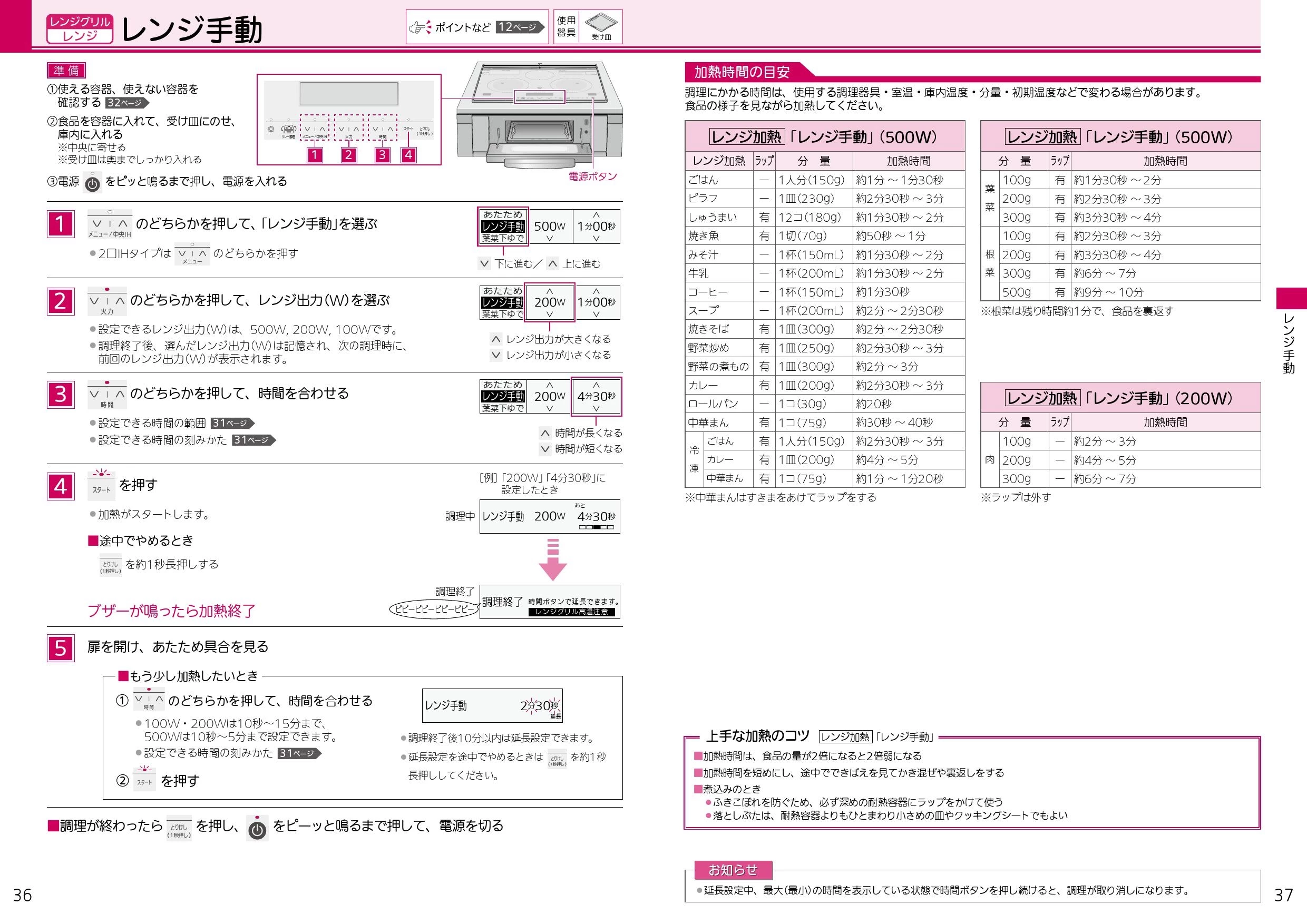Click the 冷凍 中華まん row's 約1分～1分20秒 cell
Image resolution: width=1307 pixels, height=924 pixels.
(x=909, y=478)
